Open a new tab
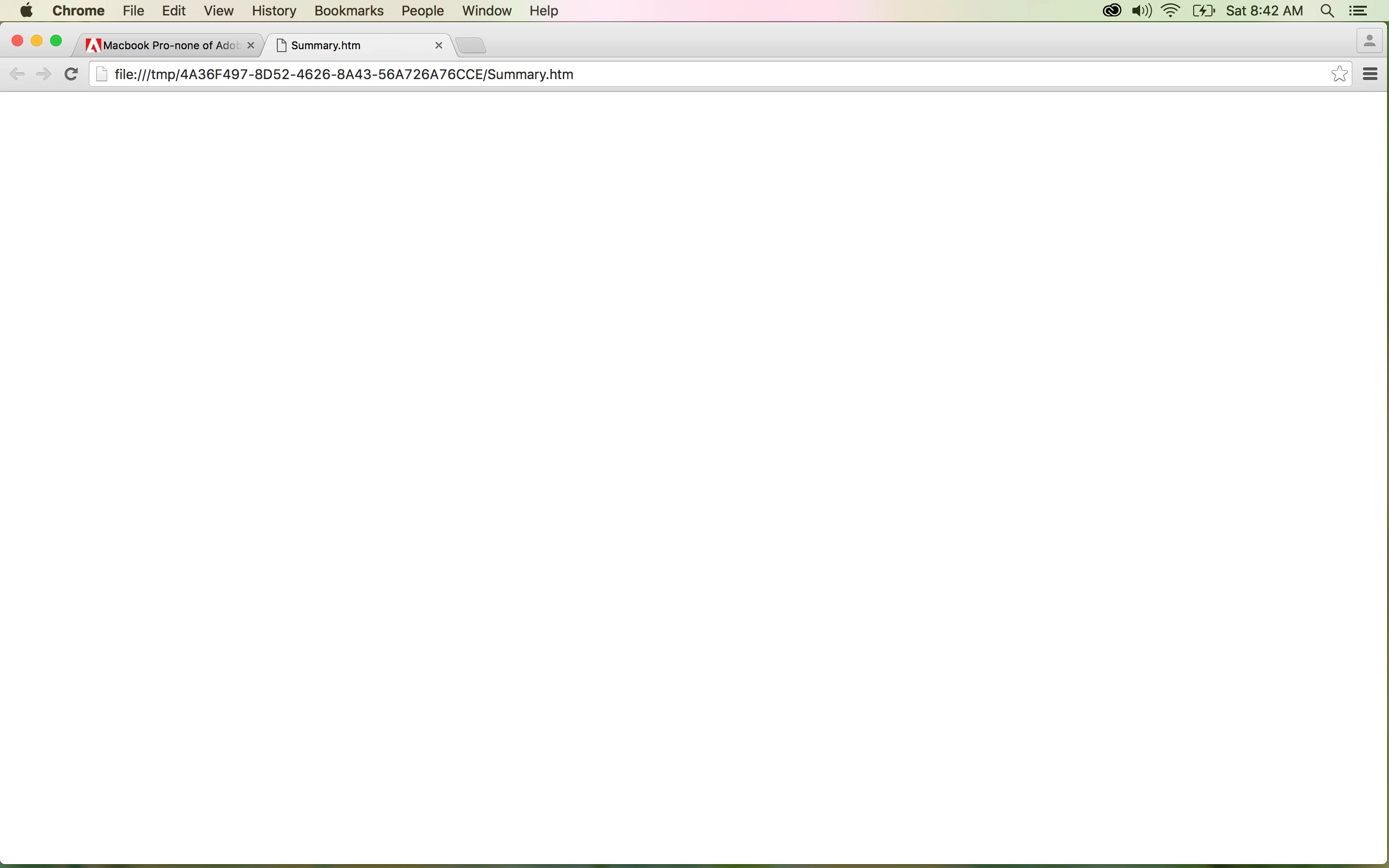 point(471,45)
